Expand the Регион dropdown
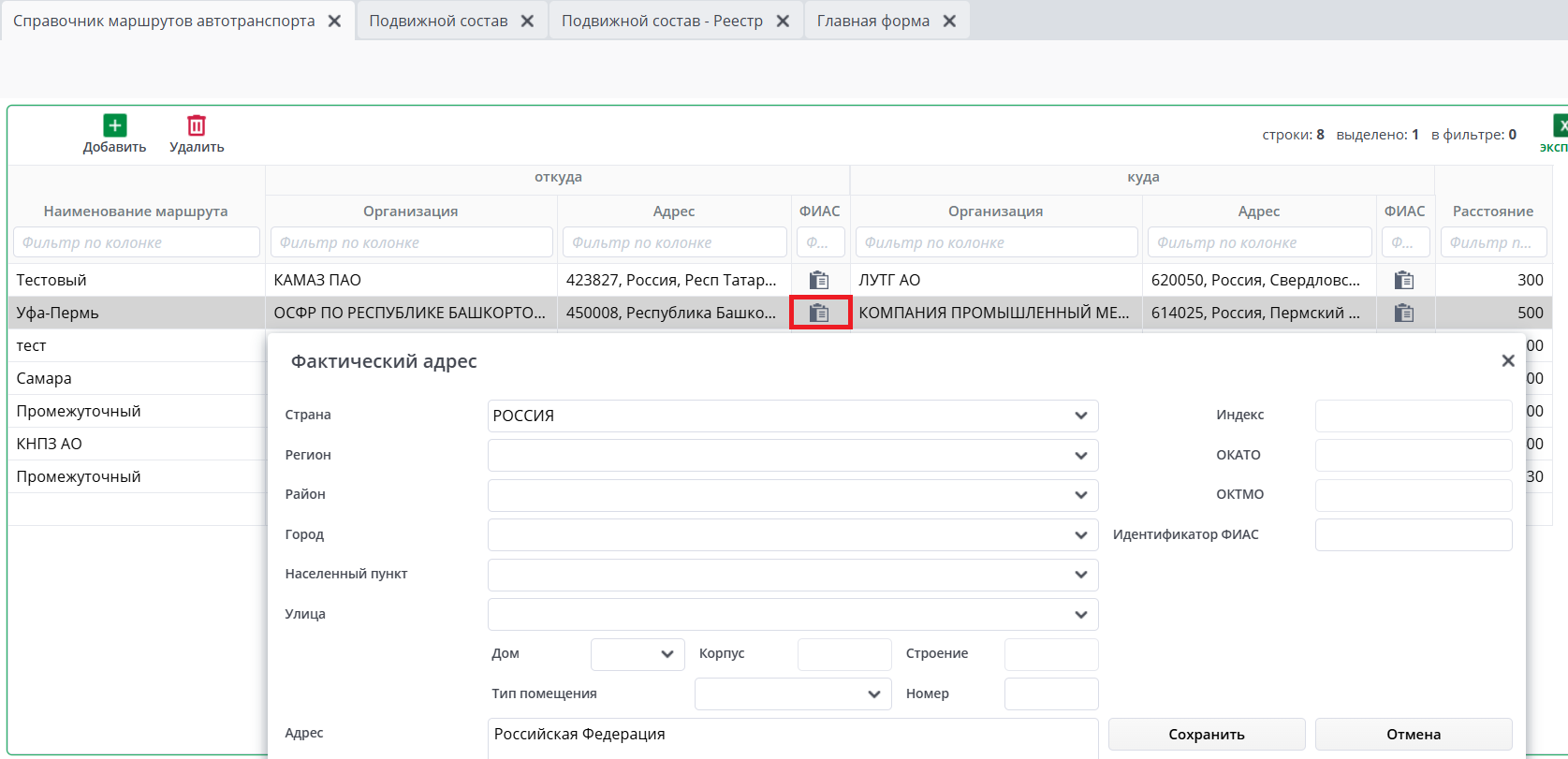This screenshot has width=1568, height=759. pyautogui.click(x=1080, y=456)
